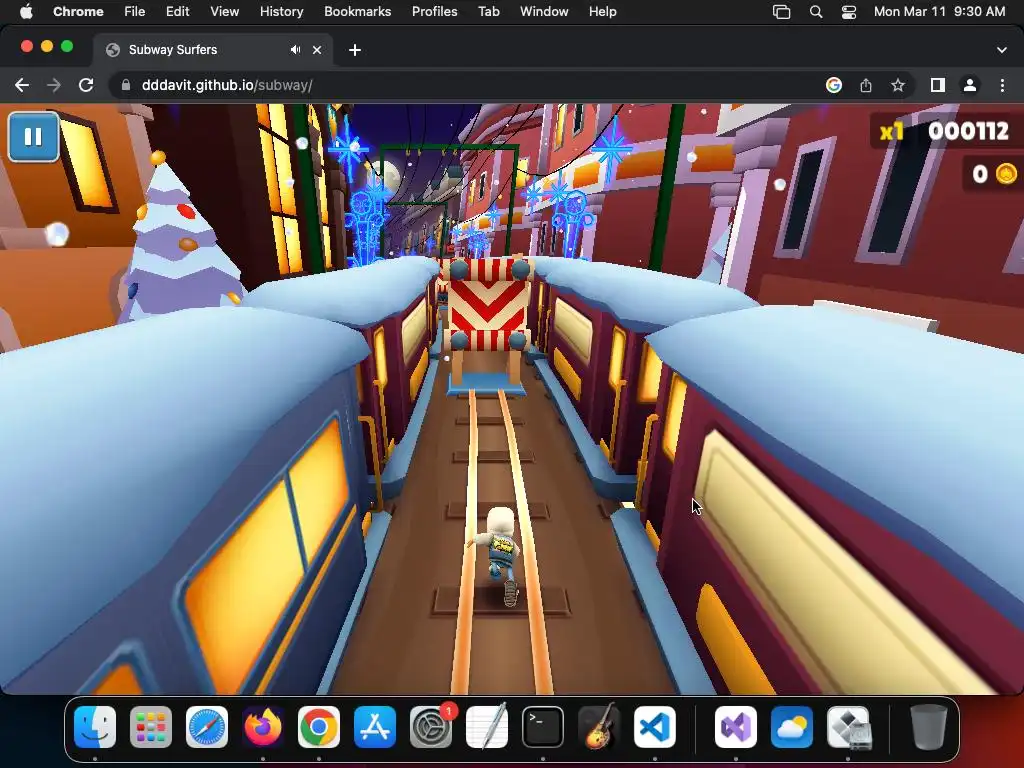Open Stage Manager from menu bar

(x=781, y=12)
